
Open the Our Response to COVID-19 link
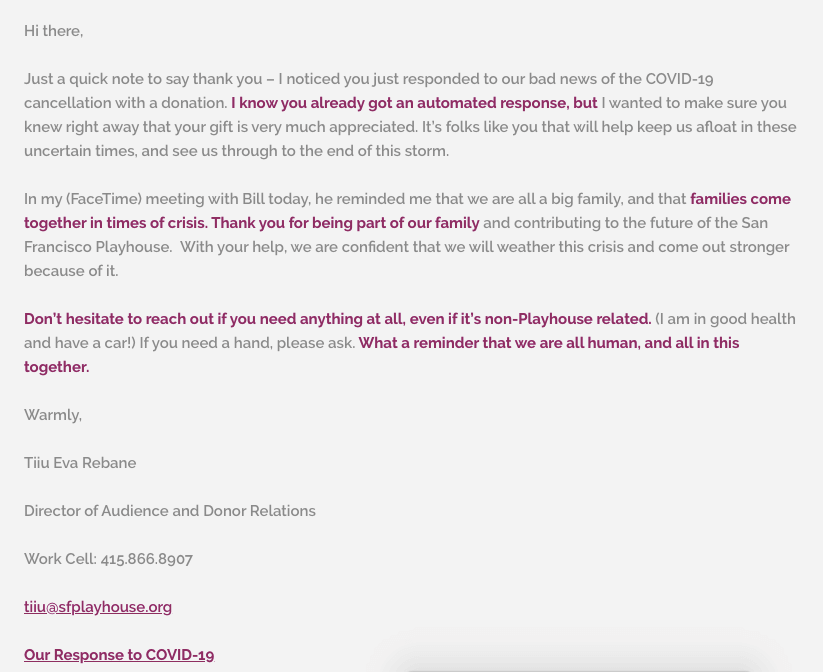coord(119,655)
